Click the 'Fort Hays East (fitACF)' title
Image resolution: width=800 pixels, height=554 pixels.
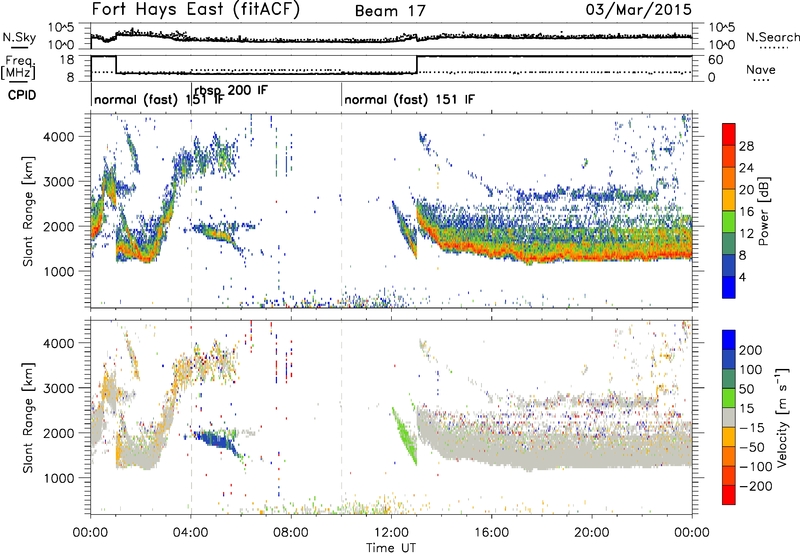pos(195,9)
